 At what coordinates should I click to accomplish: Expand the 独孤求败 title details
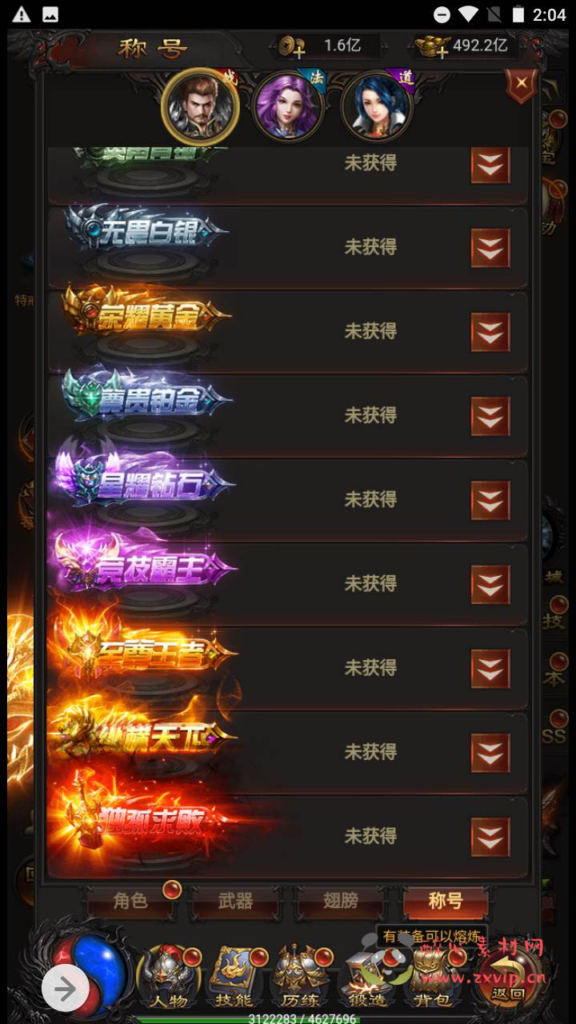coord(490,837)
